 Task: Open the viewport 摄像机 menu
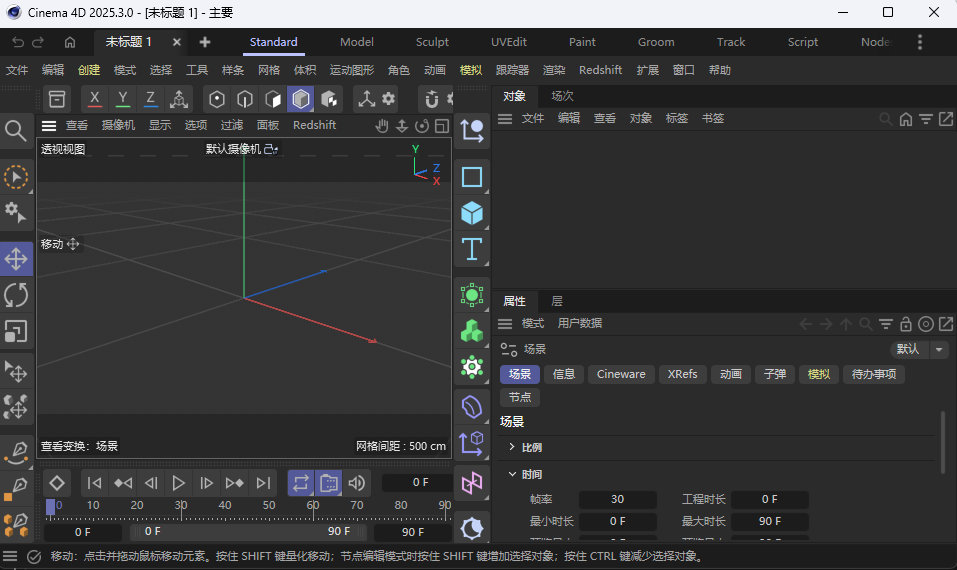click(118, 125)
